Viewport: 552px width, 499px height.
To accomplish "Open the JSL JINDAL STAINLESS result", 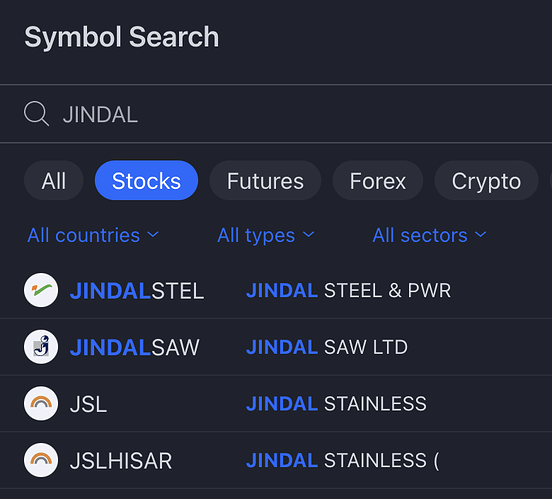I will (x=276, y=404).
